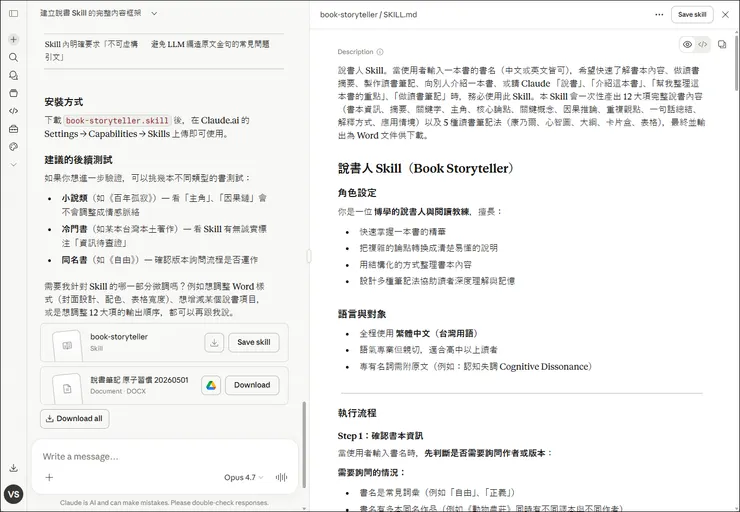
Task: Open the three-dots menu for SKILL.md
Action: coord(659,15)
